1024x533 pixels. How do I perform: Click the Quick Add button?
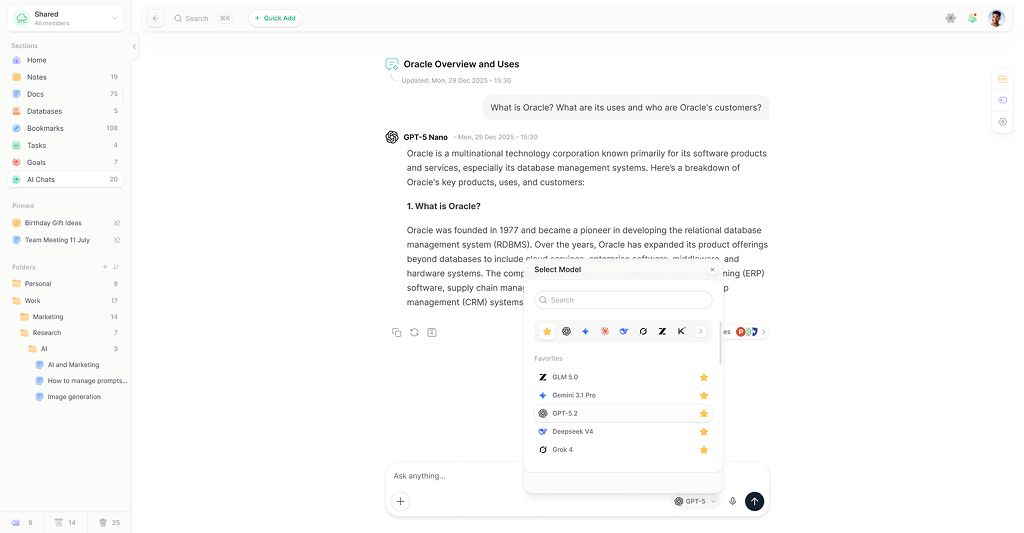(x=275, y=18)
